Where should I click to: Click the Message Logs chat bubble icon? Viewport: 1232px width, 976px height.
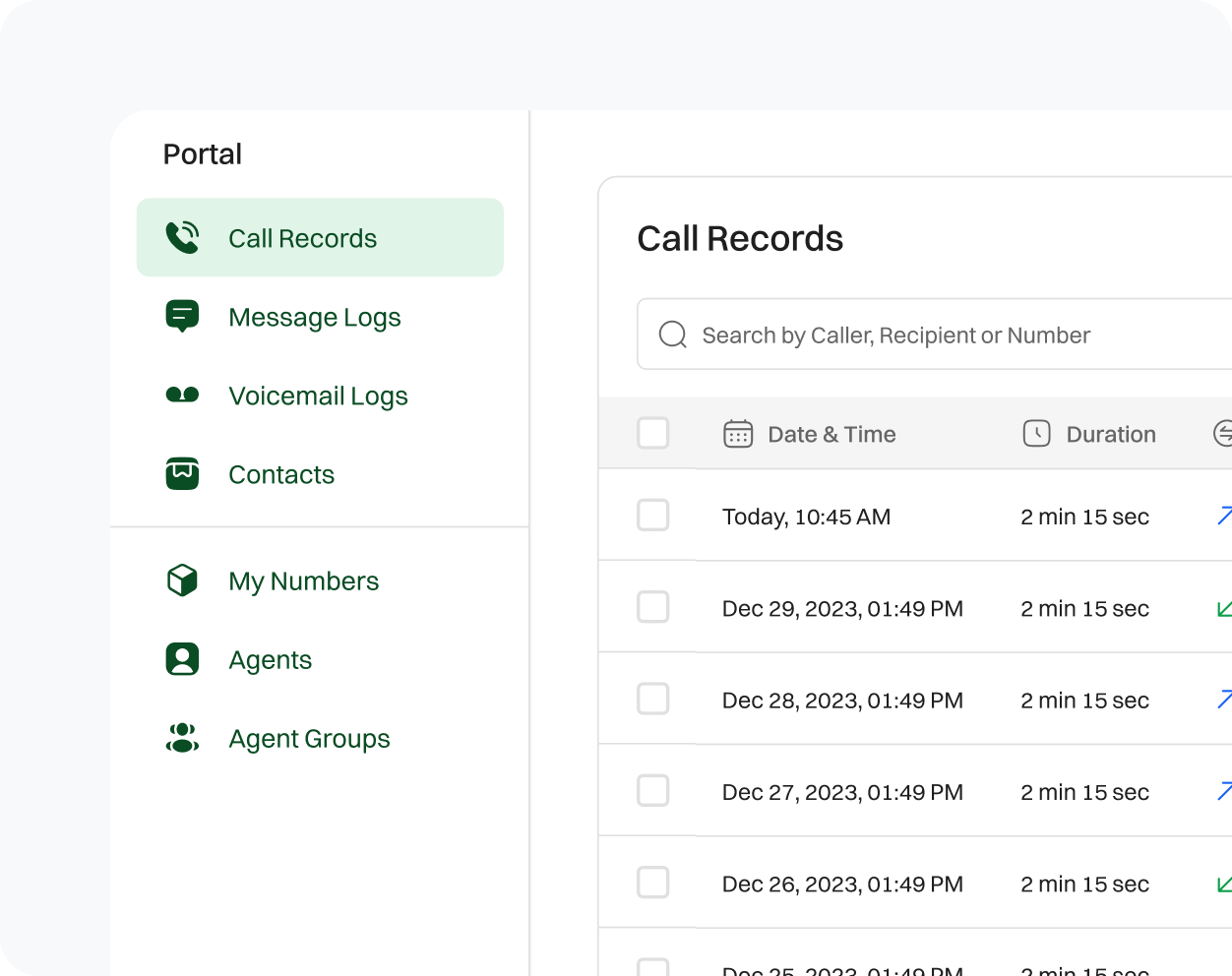coord(182,316)
